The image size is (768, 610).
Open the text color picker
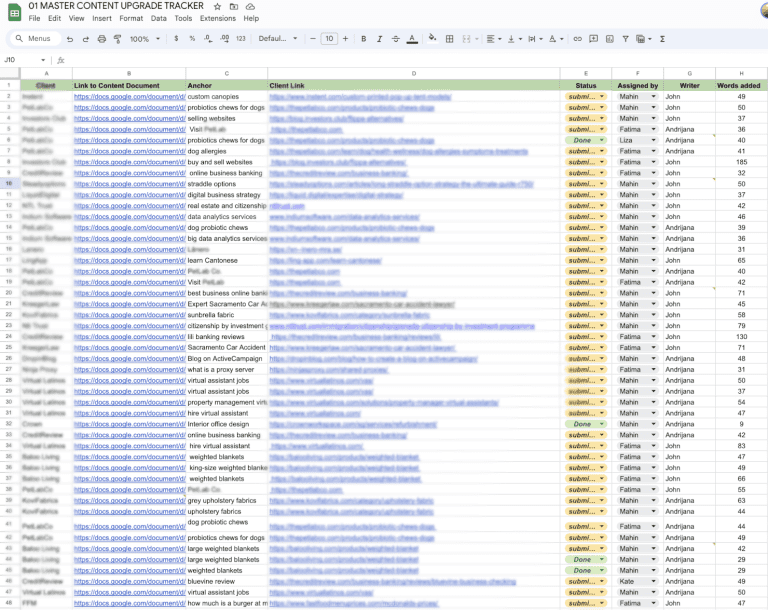412,39
